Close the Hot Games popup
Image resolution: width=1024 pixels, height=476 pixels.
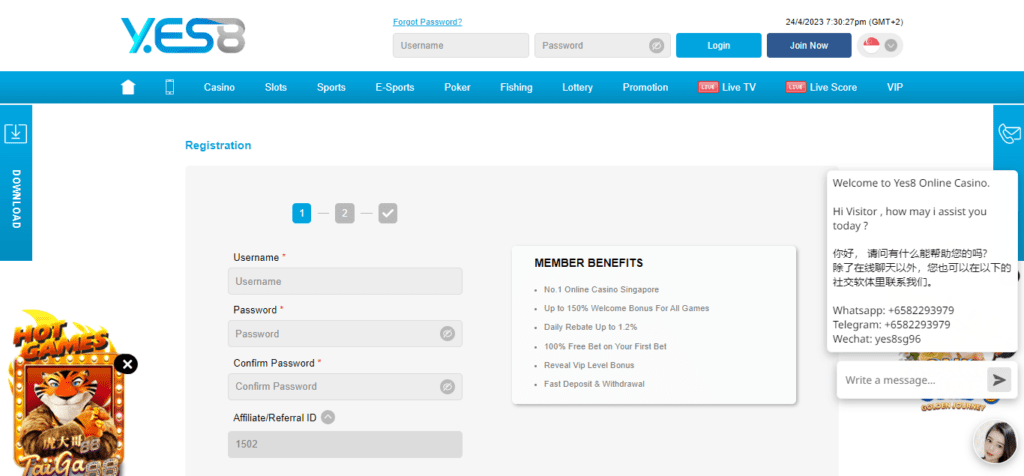[x=128, y=364]
